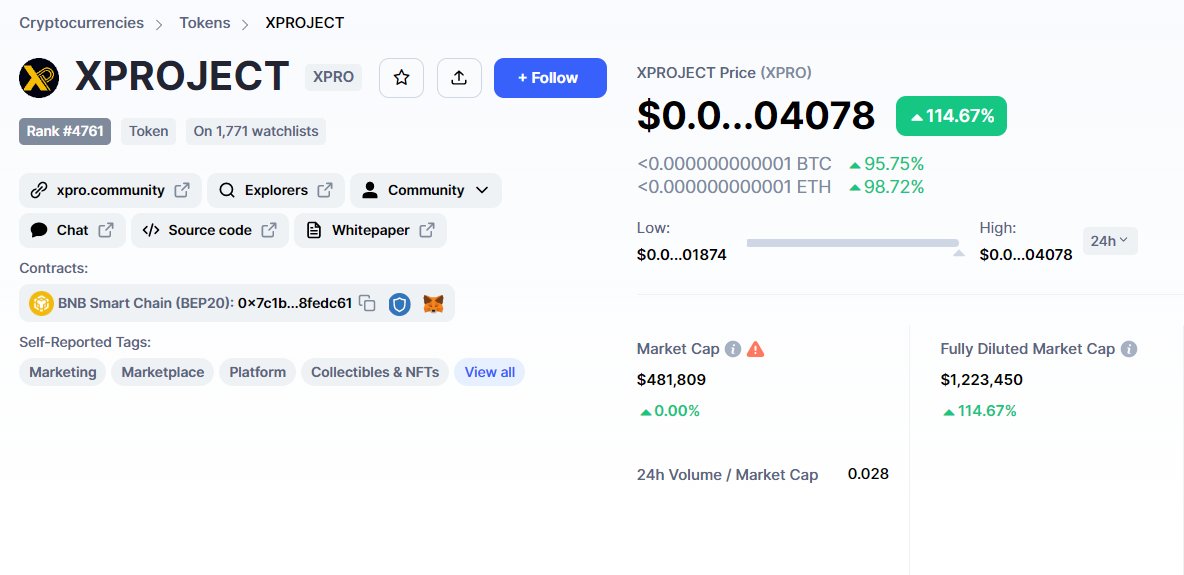This screenshot has height=575, width=1184.
Task: Go to Tokens breadcrumb
Action: pyautogui.click(x=205, y=23)
